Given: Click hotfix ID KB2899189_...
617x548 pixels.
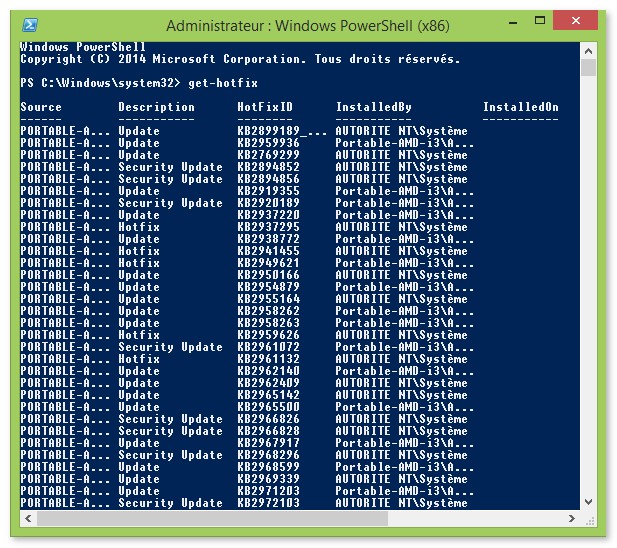Looking at the screenshot, I should (282, 131).
